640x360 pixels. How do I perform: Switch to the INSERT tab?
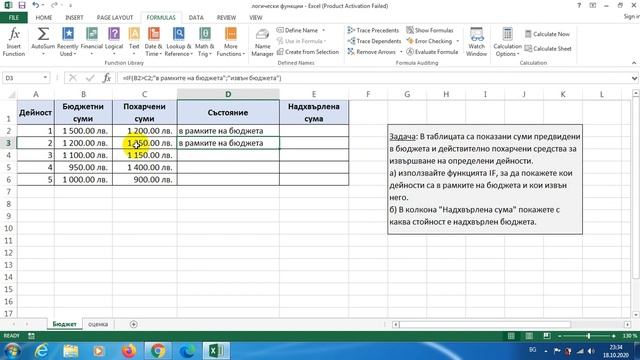[74, 18]
